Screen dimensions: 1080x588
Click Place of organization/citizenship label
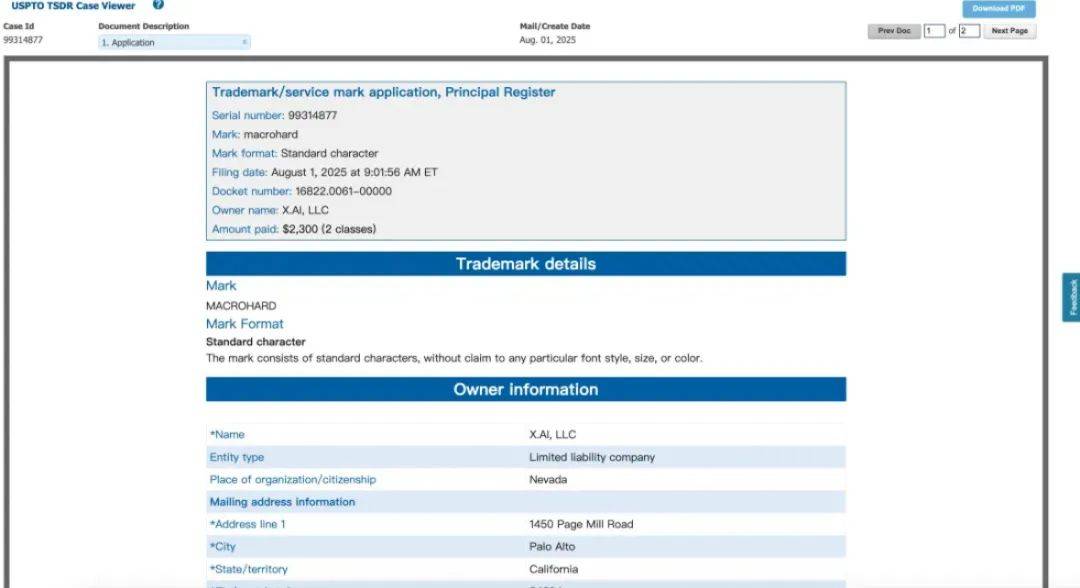coord(293,479)
